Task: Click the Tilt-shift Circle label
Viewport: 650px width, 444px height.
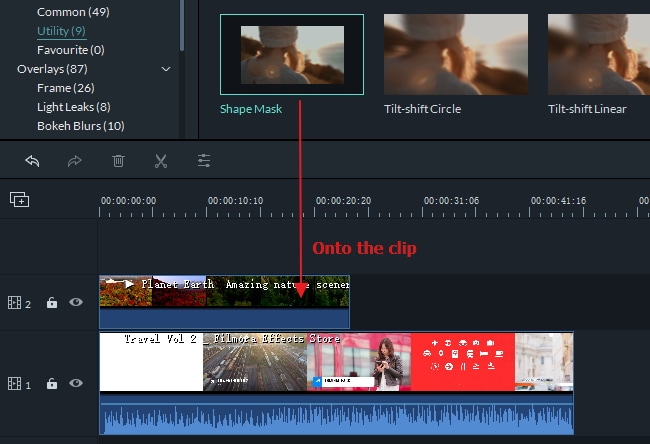Action: coord(422,109)
